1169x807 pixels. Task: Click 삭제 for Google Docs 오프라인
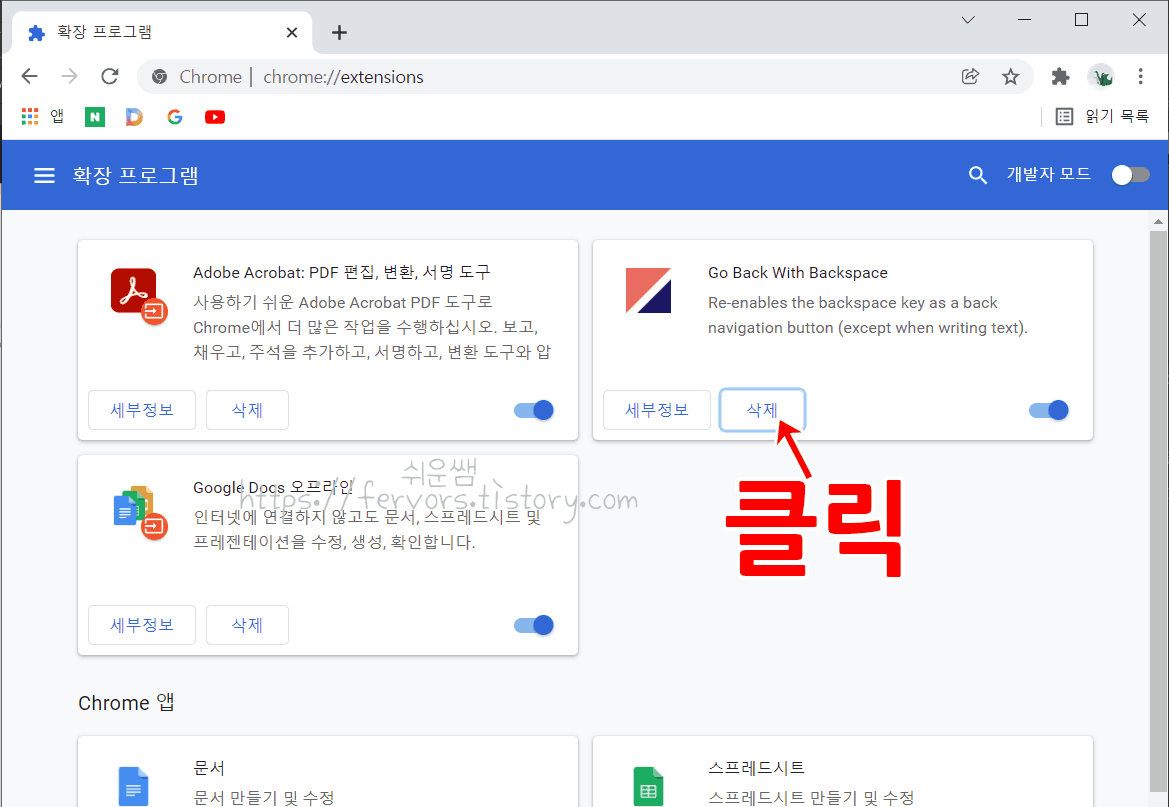coord(247,625)
